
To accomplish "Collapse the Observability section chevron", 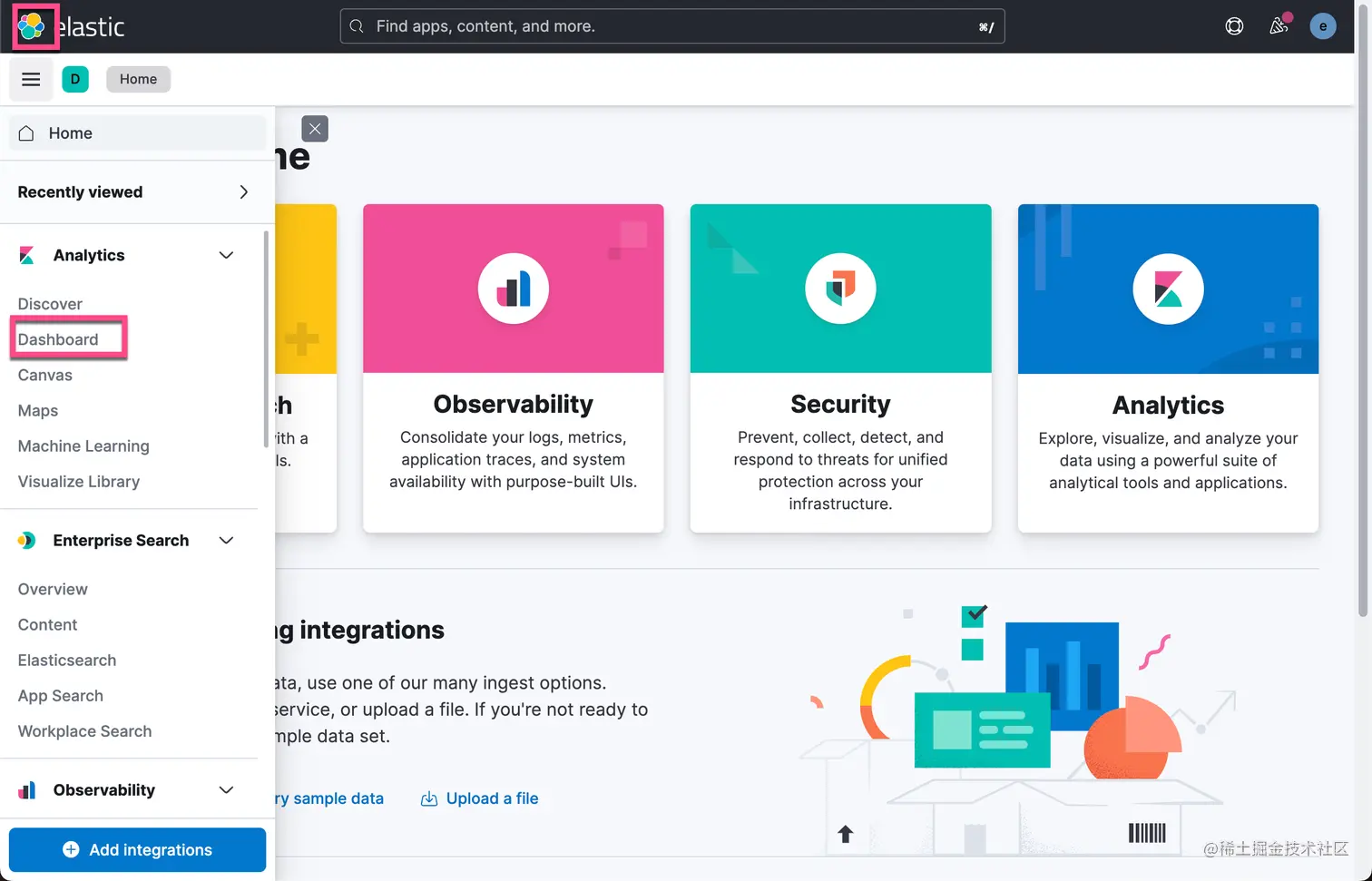I will coord(227,790).
